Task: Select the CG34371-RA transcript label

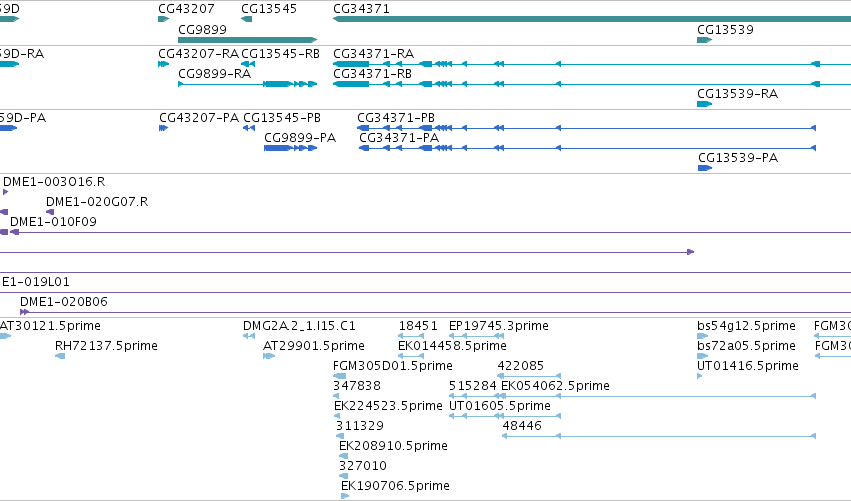Action: [373, 54]
